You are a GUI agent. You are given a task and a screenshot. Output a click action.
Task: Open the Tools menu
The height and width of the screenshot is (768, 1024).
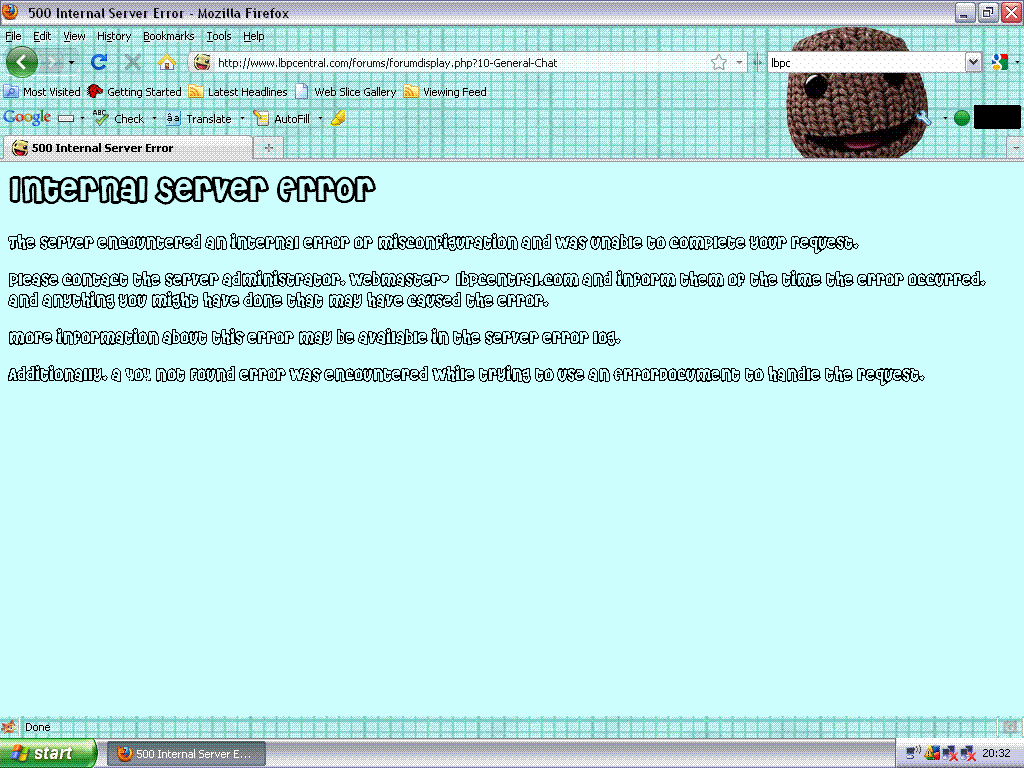click(x=218, y=36)
